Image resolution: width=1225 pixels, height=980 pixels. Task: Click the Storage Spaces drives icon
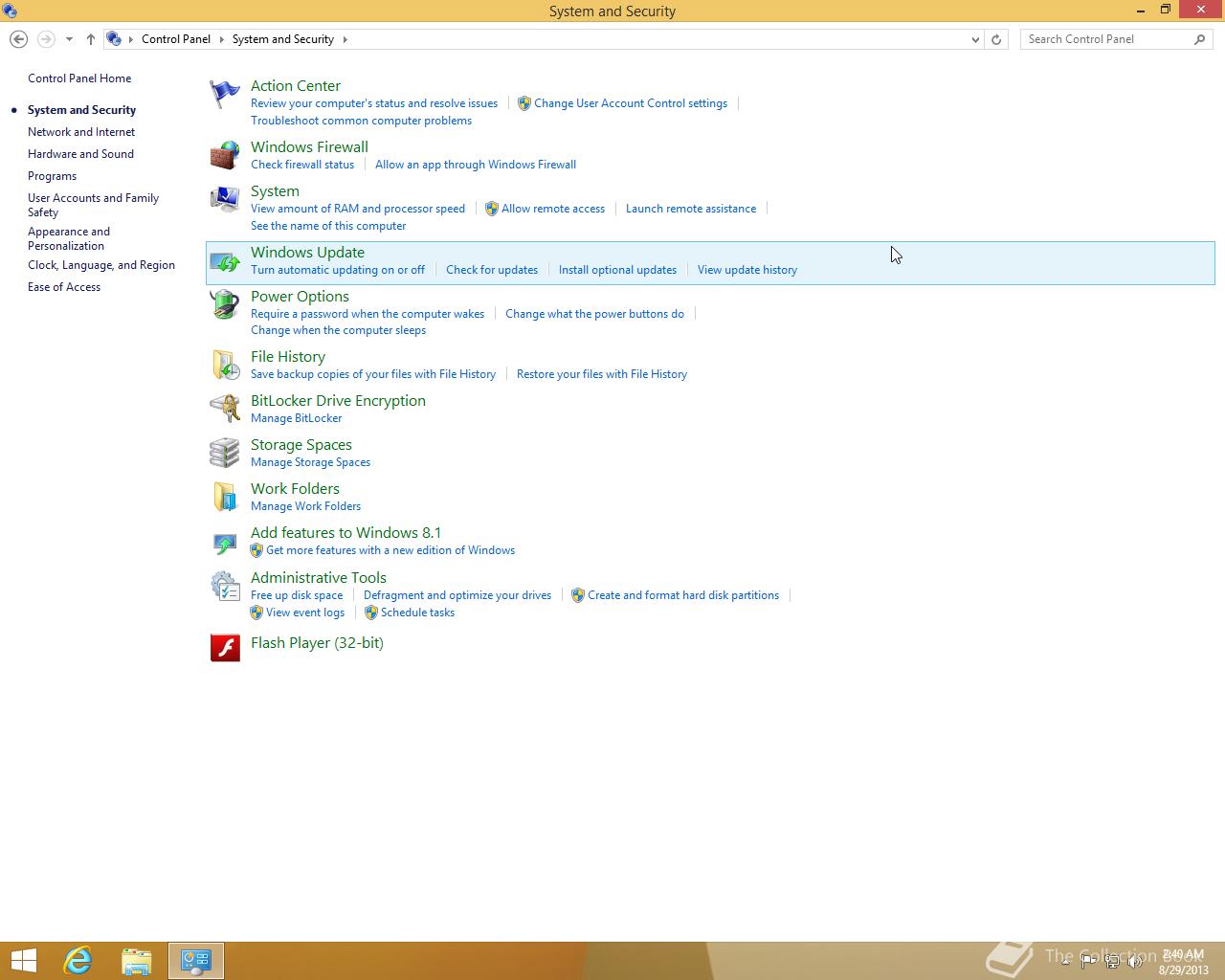(x=225, y=453)
